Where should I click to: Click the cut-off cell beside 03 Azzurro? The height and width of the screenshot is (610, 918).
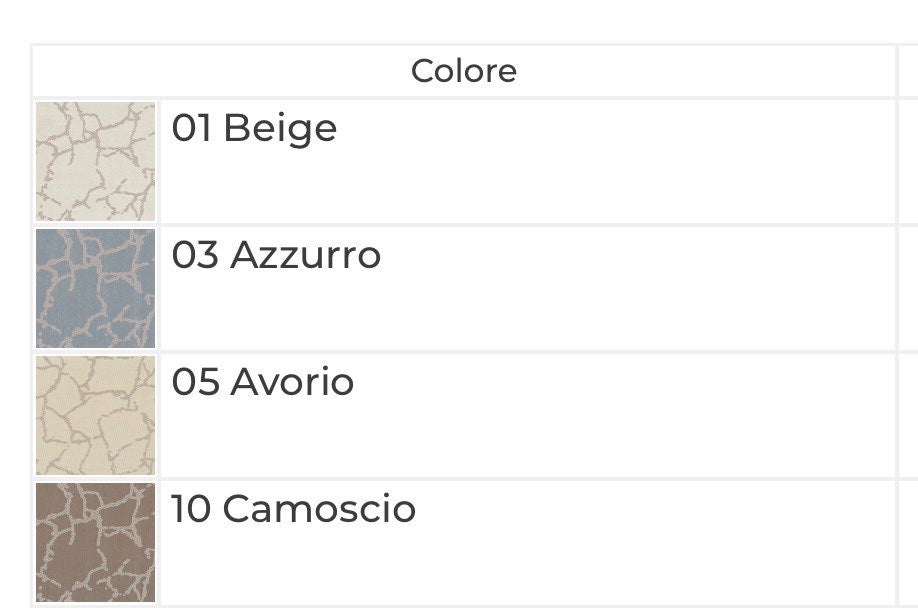[x=908, y=289]
